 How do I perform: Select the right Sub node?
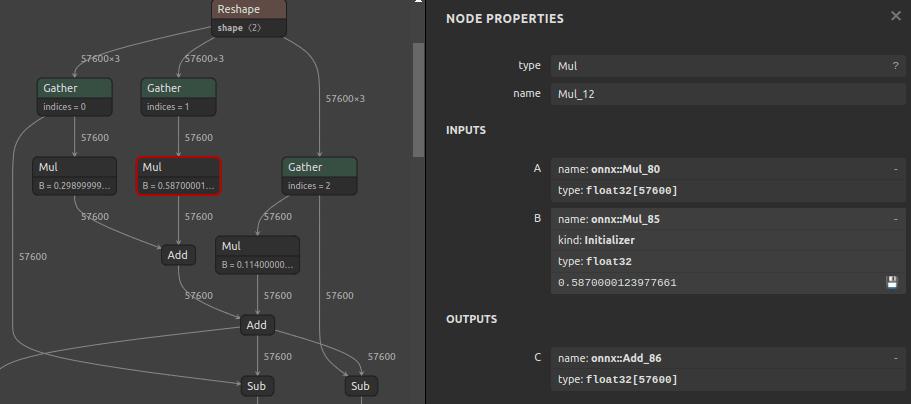360,385
